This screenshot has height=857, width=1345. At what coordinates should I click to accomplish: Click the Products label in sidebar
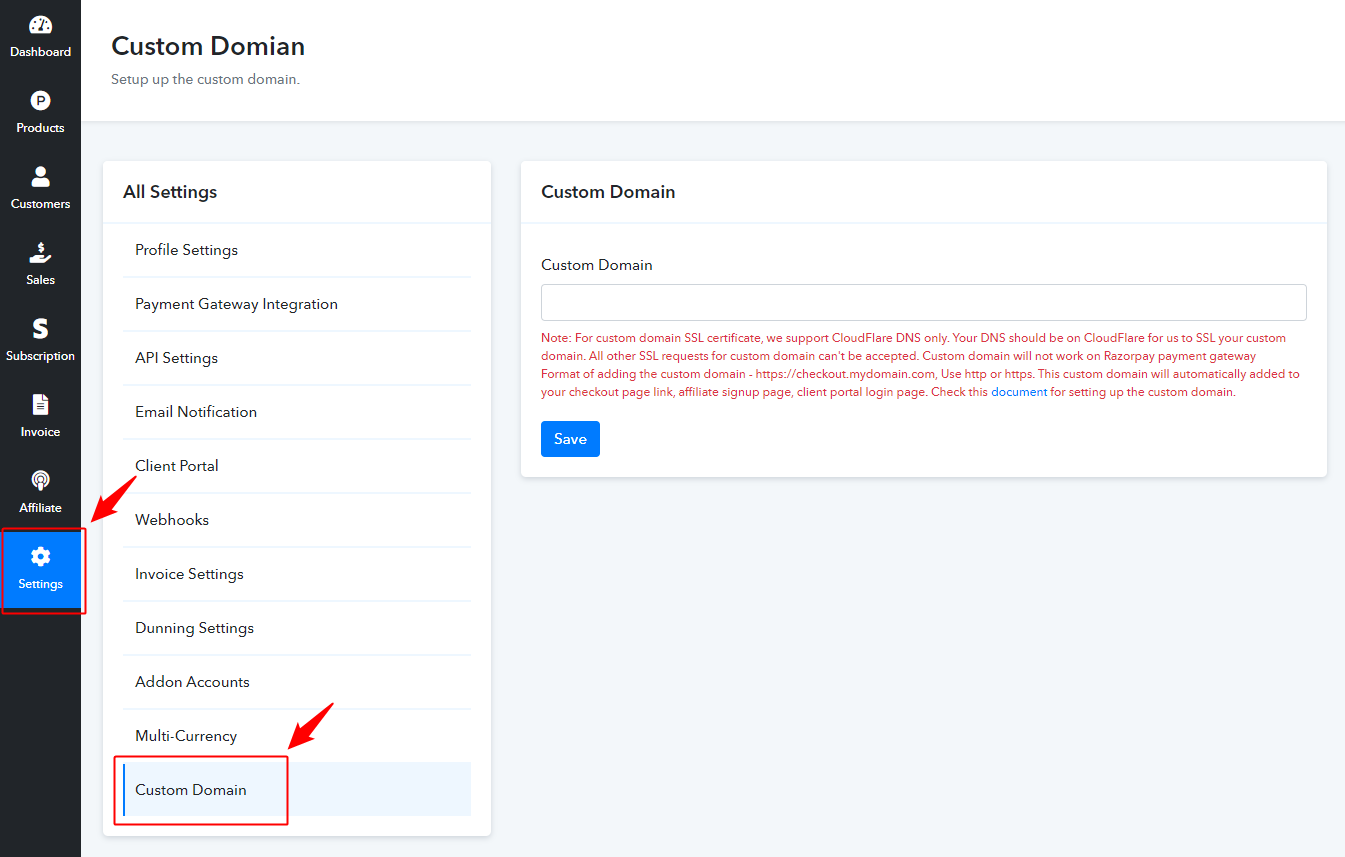point(40,128)
